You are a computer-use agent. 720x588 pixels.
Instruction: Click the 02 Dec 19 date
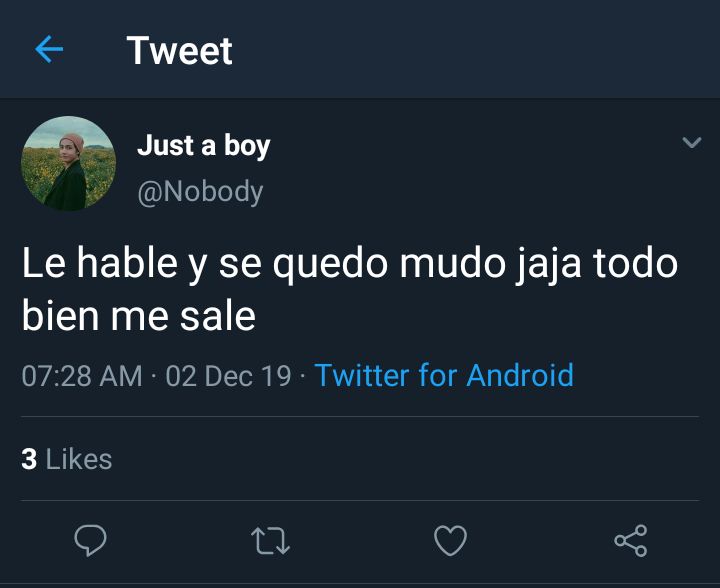(x=229, y=376)
